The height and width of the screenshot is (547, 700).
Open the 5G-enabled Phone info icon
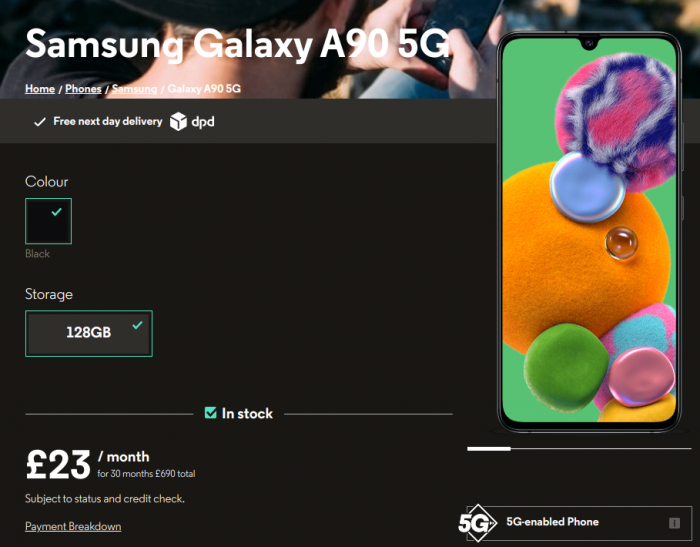click(x=674, y=523)
